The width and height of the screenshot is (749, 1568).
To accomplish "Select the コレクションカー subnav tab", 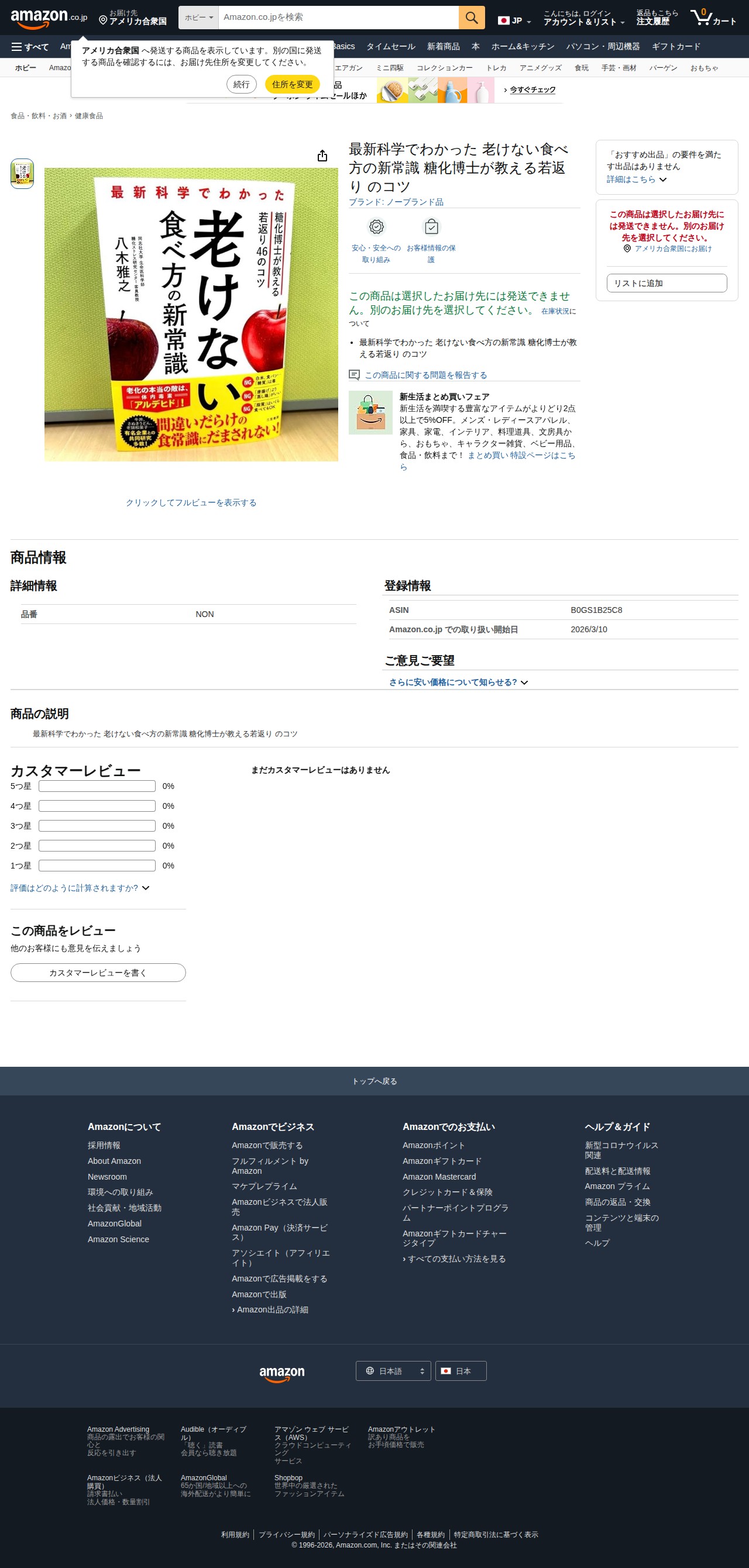I will [445, 68].
